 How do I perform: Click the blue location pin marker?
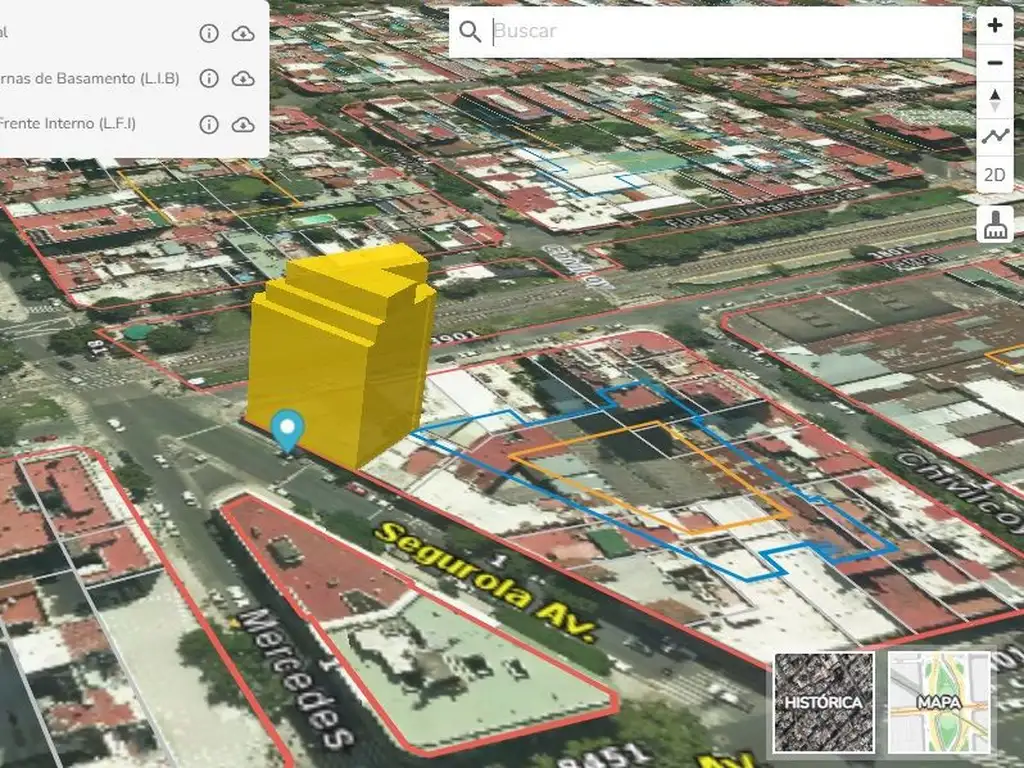[x=289, y=430]
